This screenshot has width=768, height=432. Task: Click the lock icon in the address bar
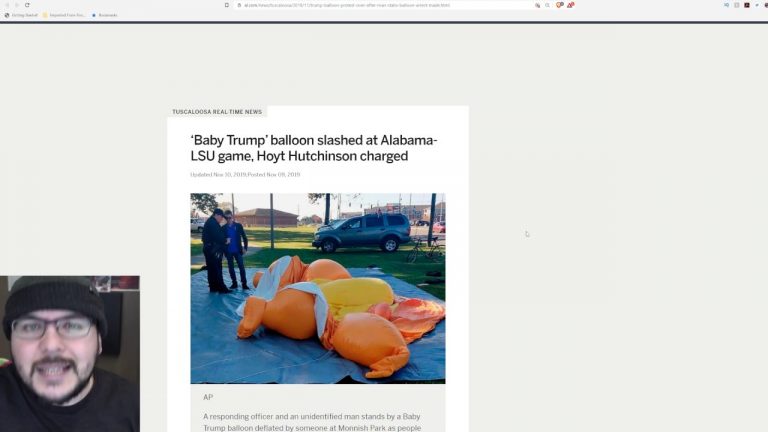click(x=239, y=5)
